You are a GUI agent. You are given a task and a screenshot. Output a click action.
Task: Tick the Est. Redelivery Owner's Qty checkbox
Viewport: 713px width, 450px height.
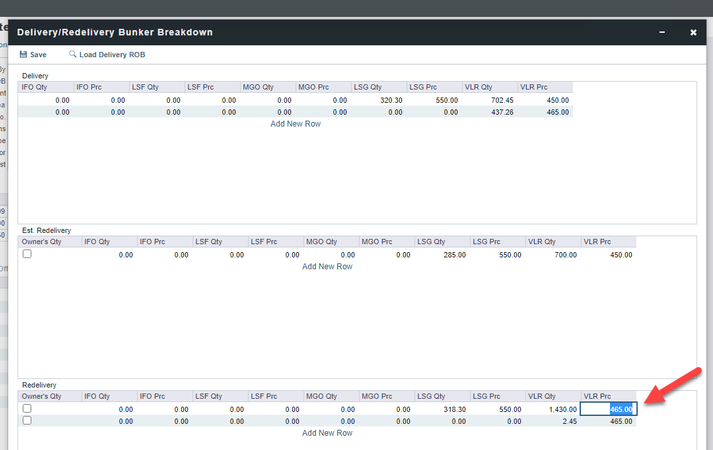pyautogui.click(x=28, y=254)
